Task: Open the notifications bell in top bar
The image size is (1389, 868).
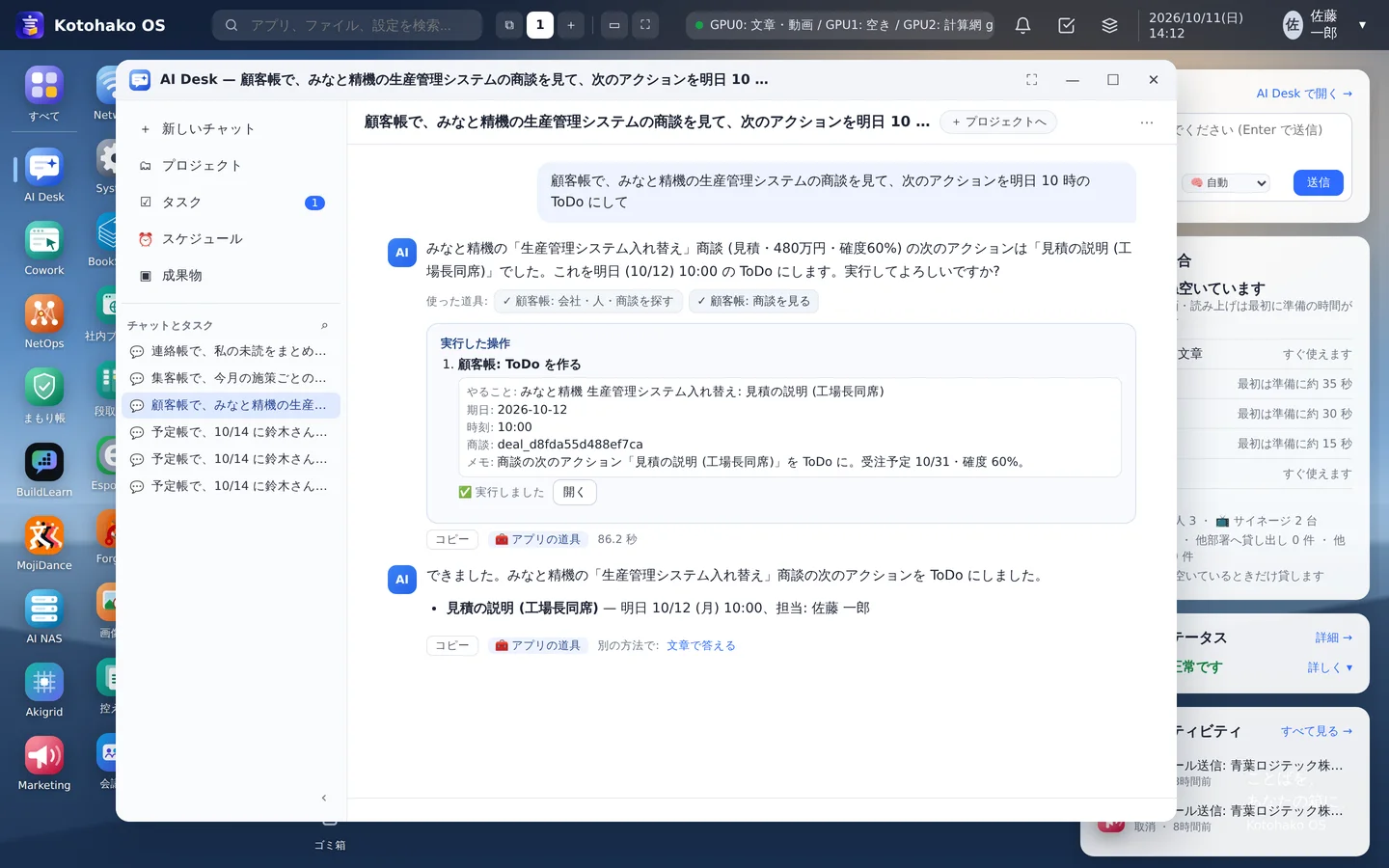Action: click(1022, 25)
